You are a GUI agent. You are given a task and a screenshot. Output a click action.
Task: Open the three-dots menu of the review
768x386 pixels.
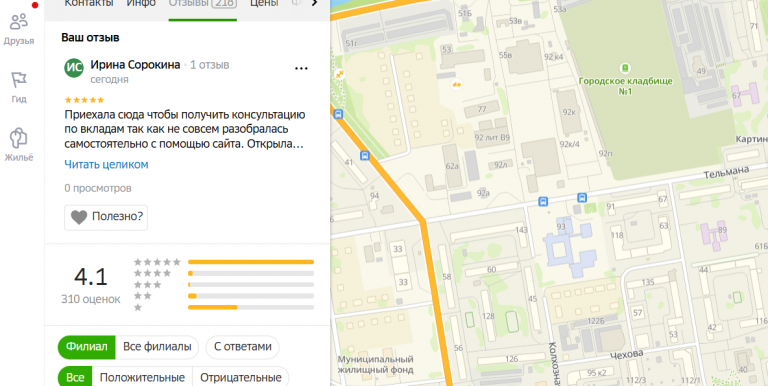coord(301,68)
